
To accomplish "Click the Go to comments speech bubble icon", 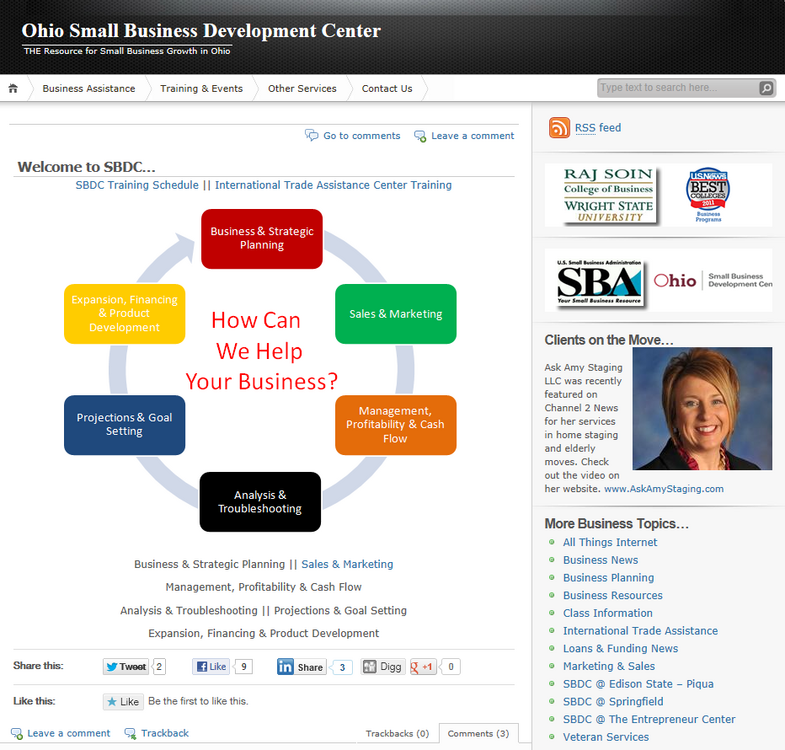I will click(x=311, y=136).
